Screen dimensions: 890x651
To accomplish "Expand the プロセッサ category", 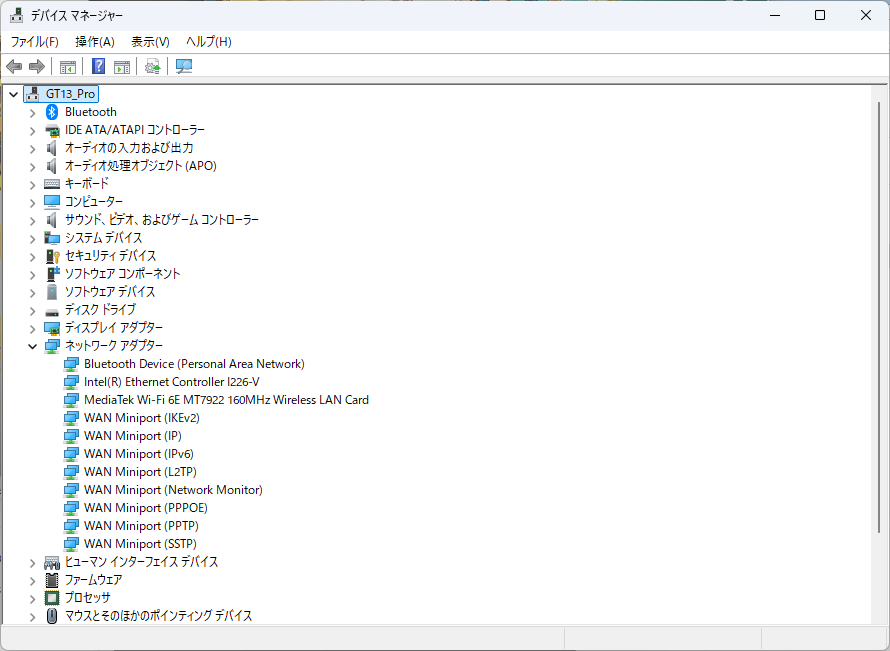I will click(x=32, y=598).
